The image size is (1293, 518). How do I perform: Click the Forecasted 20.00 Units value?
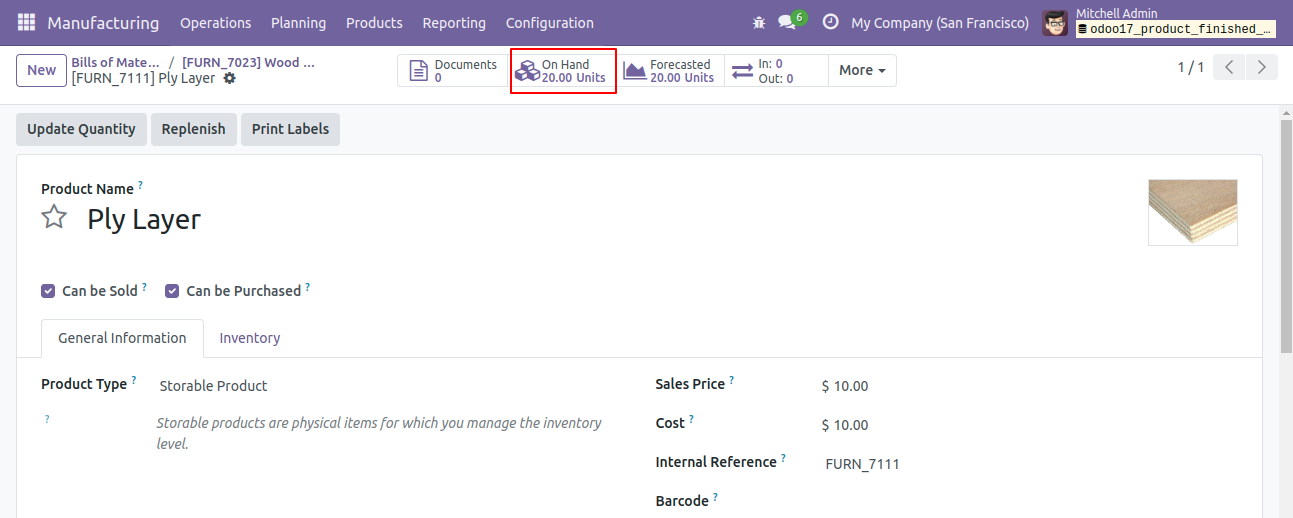point(682,77)
